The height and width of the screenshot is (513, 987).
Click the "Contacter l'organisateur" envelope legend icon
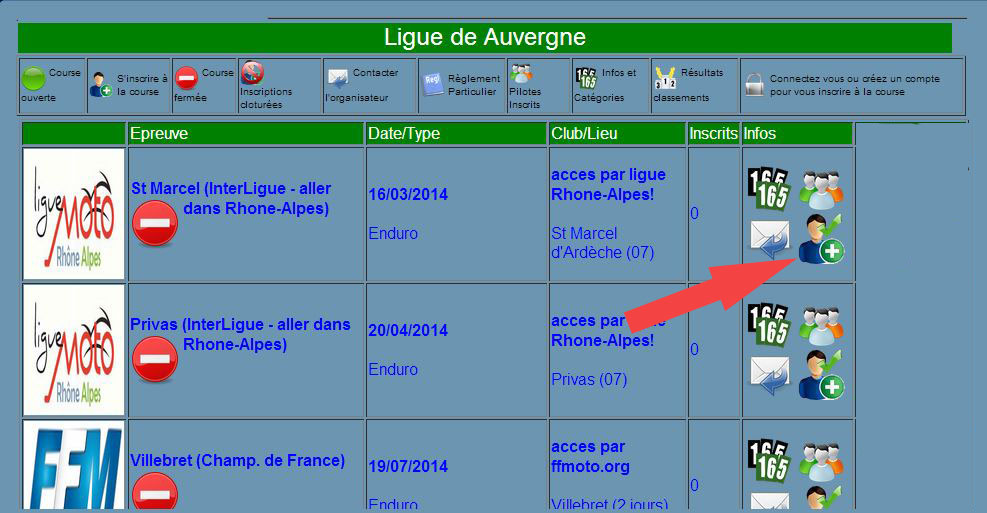(x=338, y=79)
